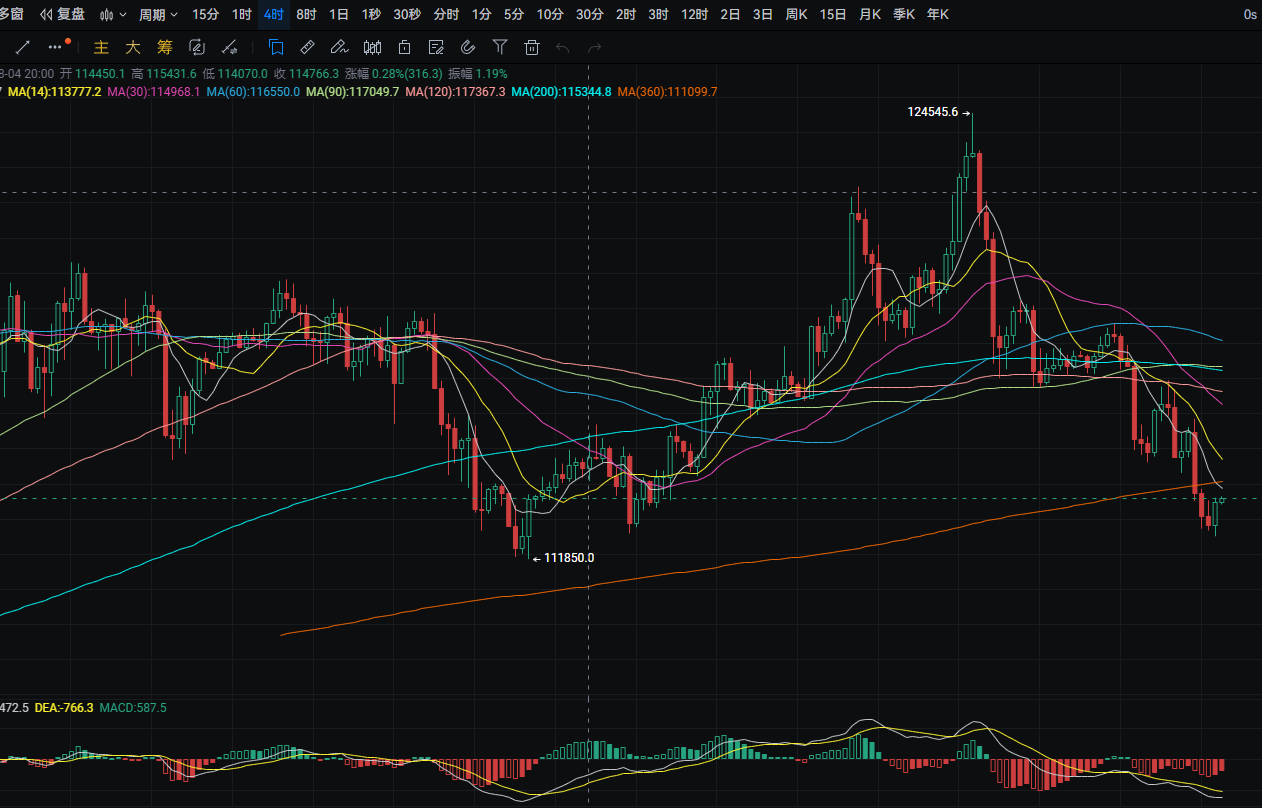Toggle the blue bookmark flag tool
1262x808 pixels.
(x=276, y=46)
